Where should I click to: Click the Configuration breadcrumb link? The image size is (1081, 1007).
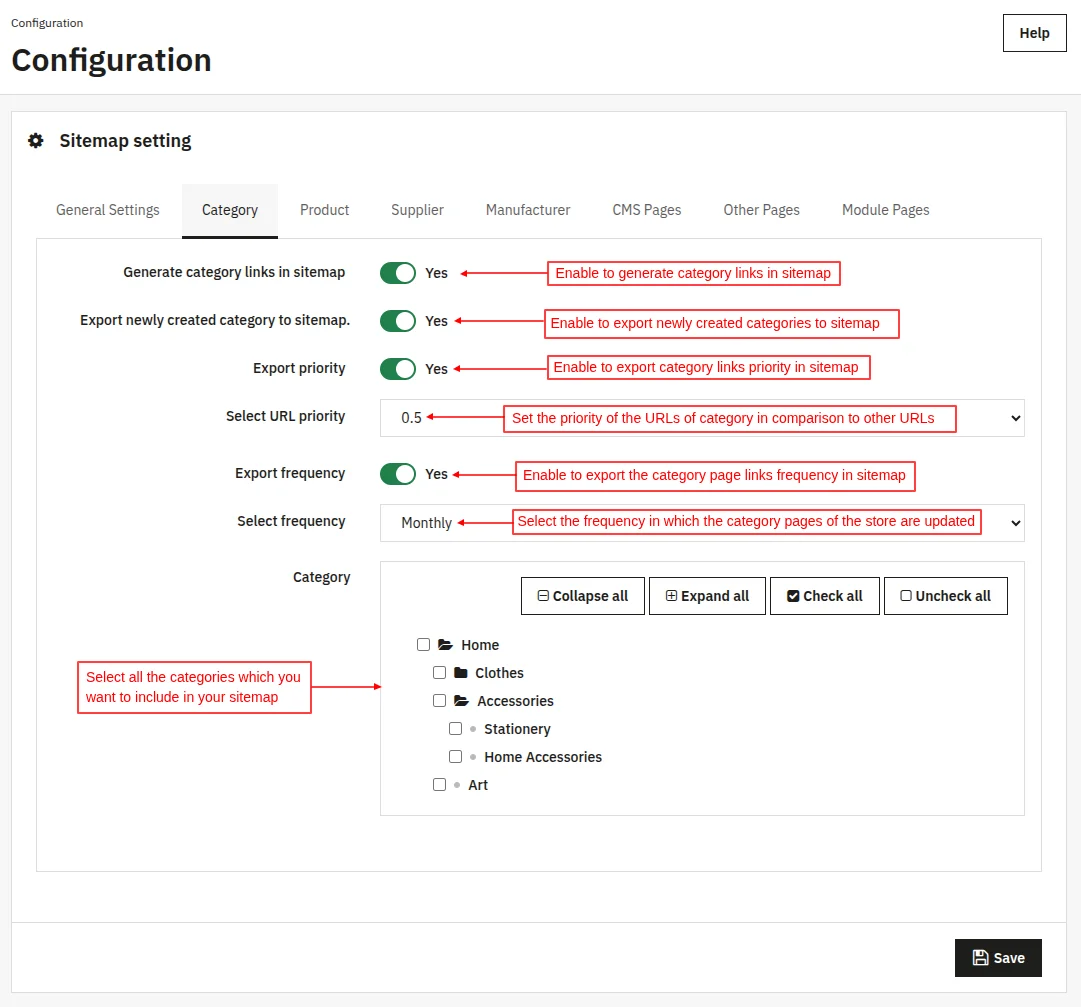coord(47,23)
